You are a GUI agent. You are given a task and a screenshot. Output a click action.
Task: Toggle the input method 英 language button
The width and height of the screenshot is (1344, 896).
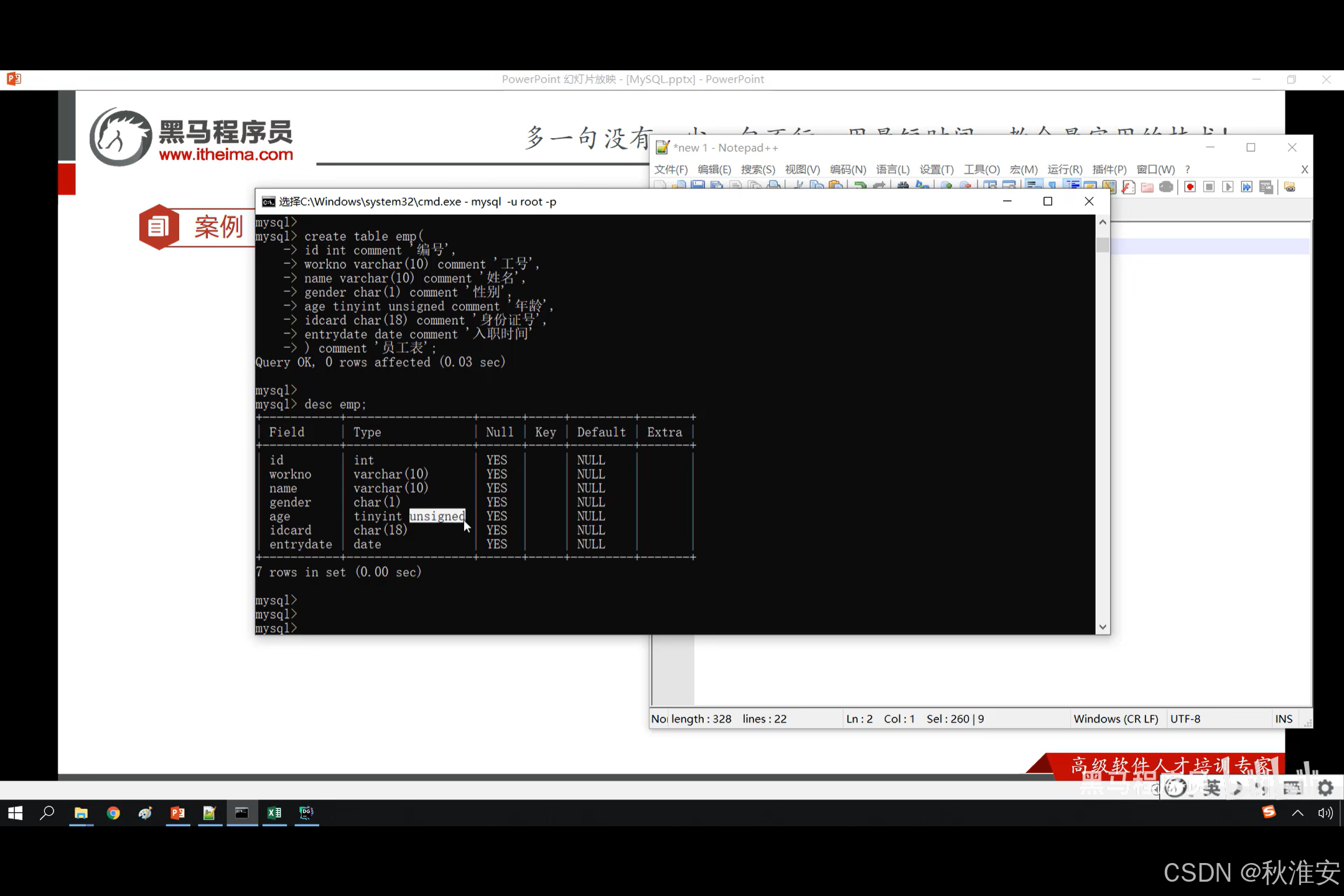coord(1211,788)
